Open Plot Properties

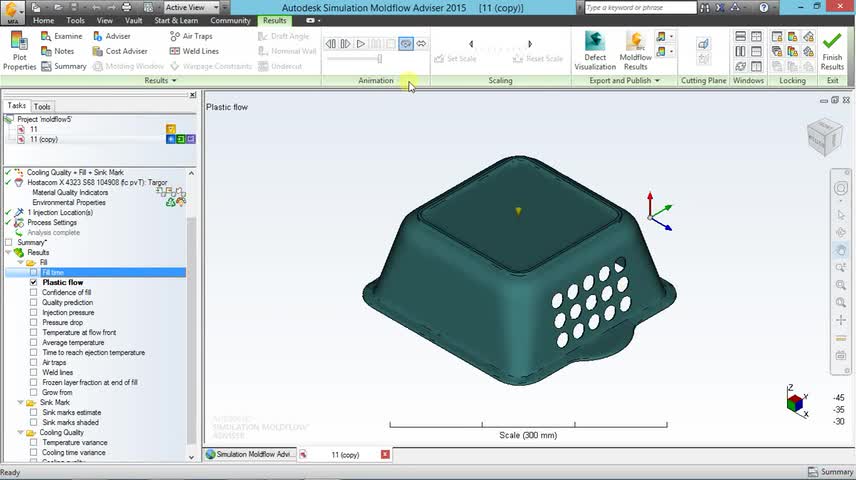[19, 51]
